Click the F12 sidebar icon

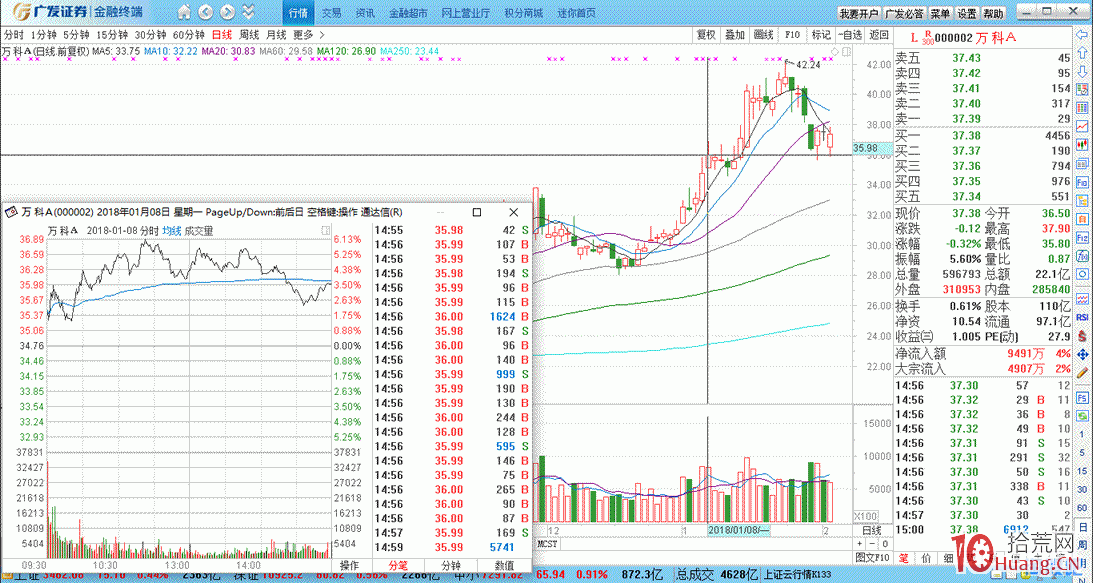1083,236
